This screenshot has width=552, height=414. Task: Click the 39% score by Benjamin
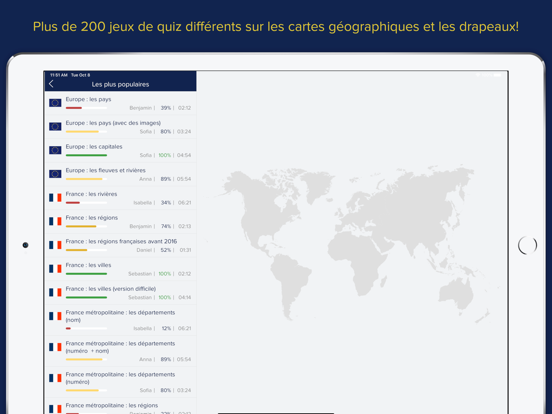click(165, 108)
